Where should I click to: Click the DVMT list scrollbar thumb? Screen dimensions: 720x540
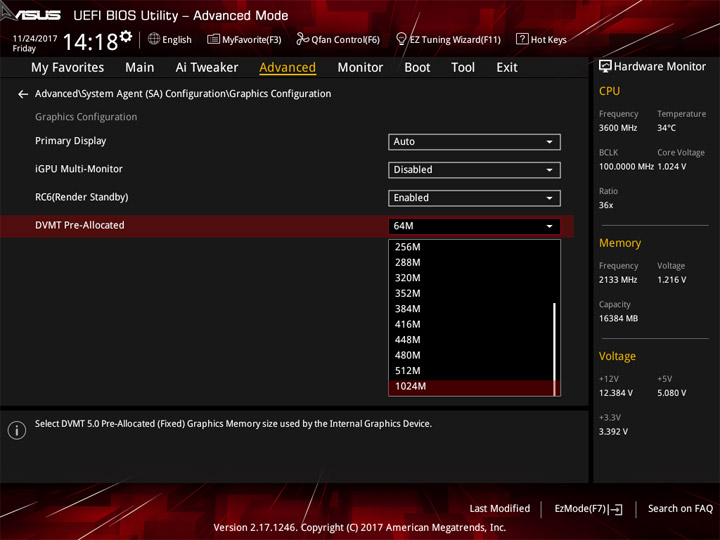(x=555, y=349)
